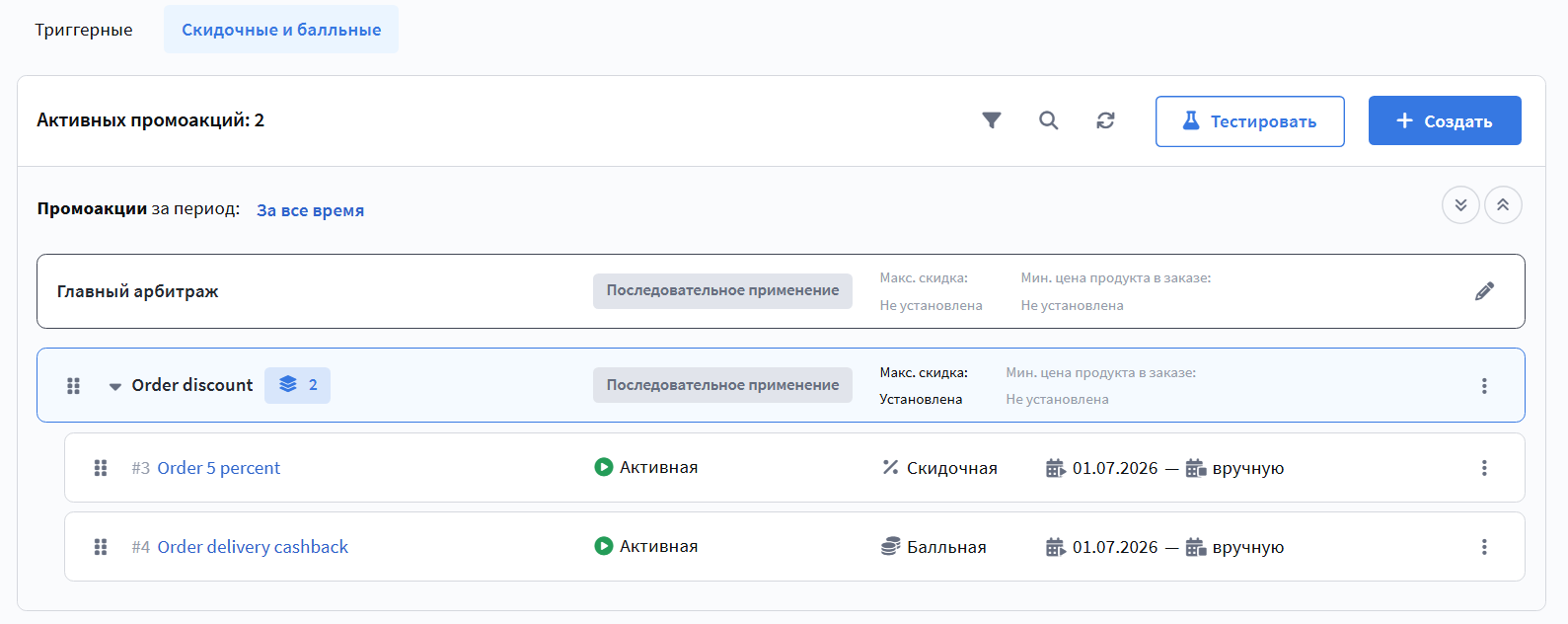Screen dimensions: 1568x624
Task: Click coins icon beside Балльная
Action: [890, 546]
